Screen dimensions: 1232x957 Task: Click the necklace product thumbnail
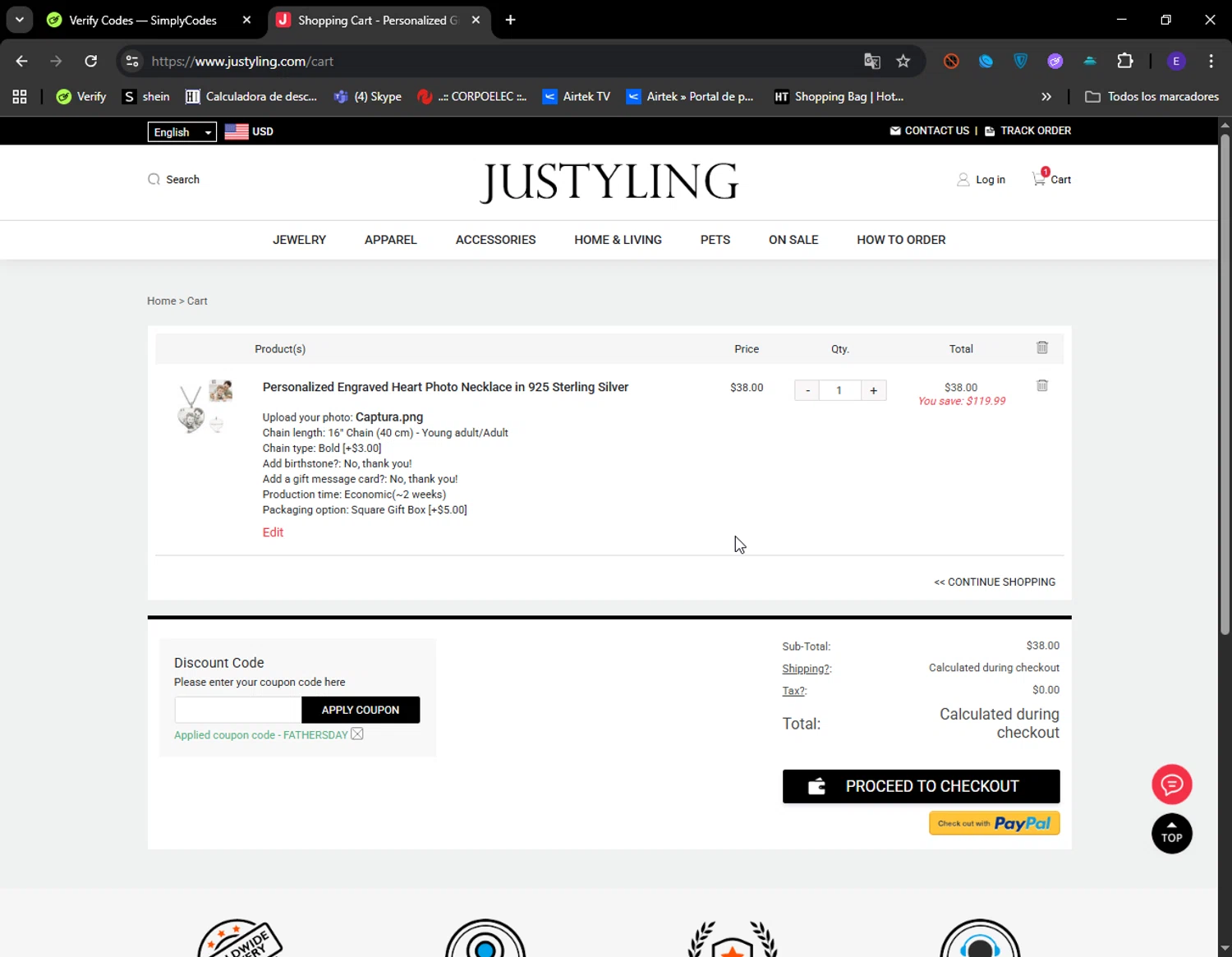point(205,406)
